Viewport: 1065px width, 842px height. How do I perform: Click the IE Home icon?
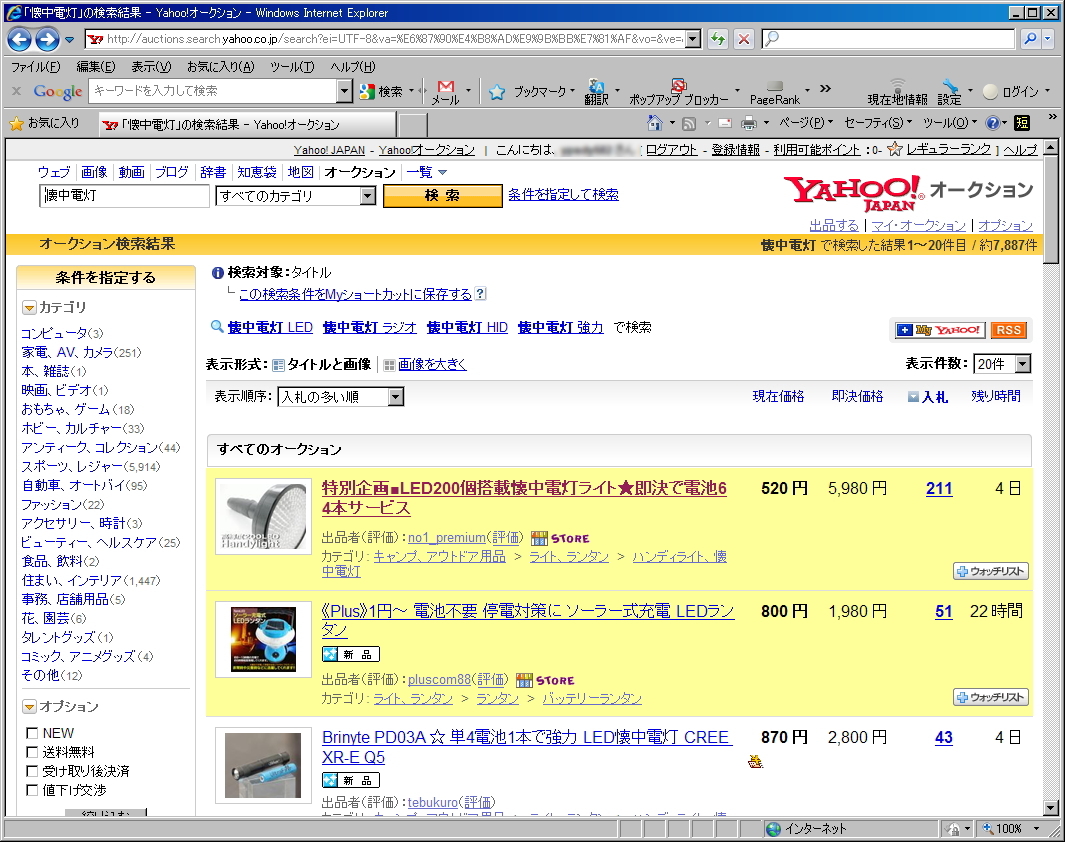[x=655, y=123]
